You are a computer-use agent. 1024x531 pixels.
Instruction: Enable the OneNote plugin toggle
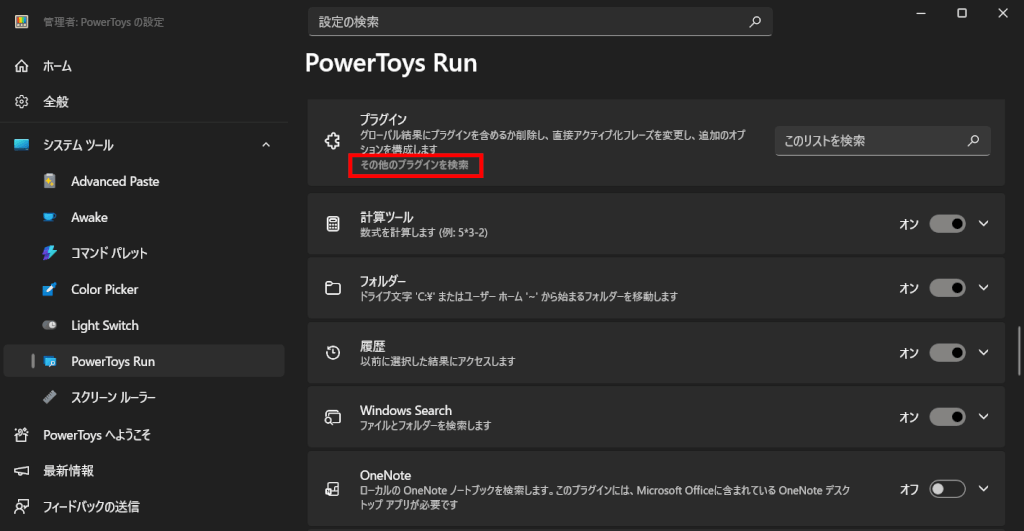tap(946, 489)
